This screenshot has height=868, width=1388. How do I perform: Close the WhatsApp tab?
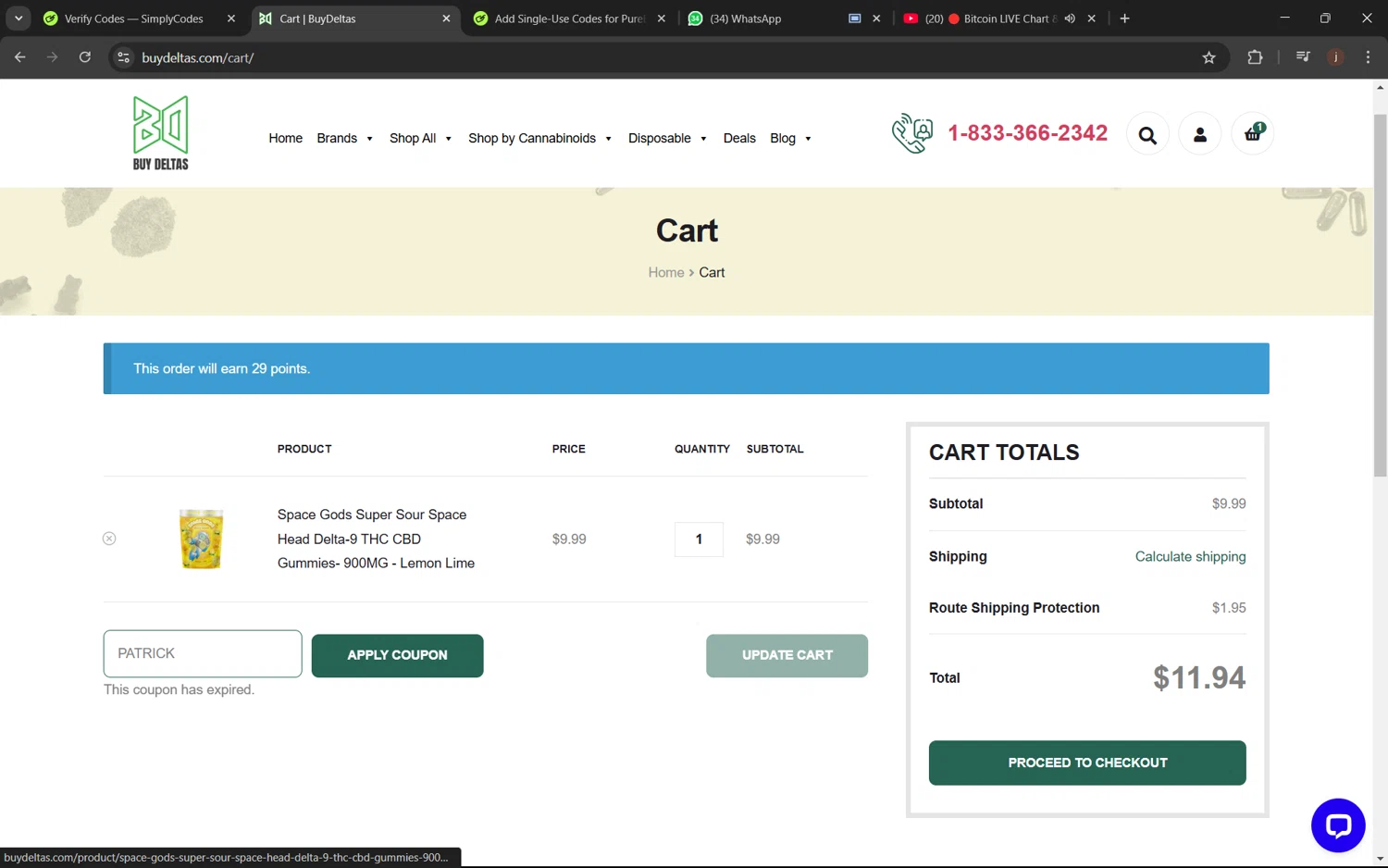coord(876,19)
